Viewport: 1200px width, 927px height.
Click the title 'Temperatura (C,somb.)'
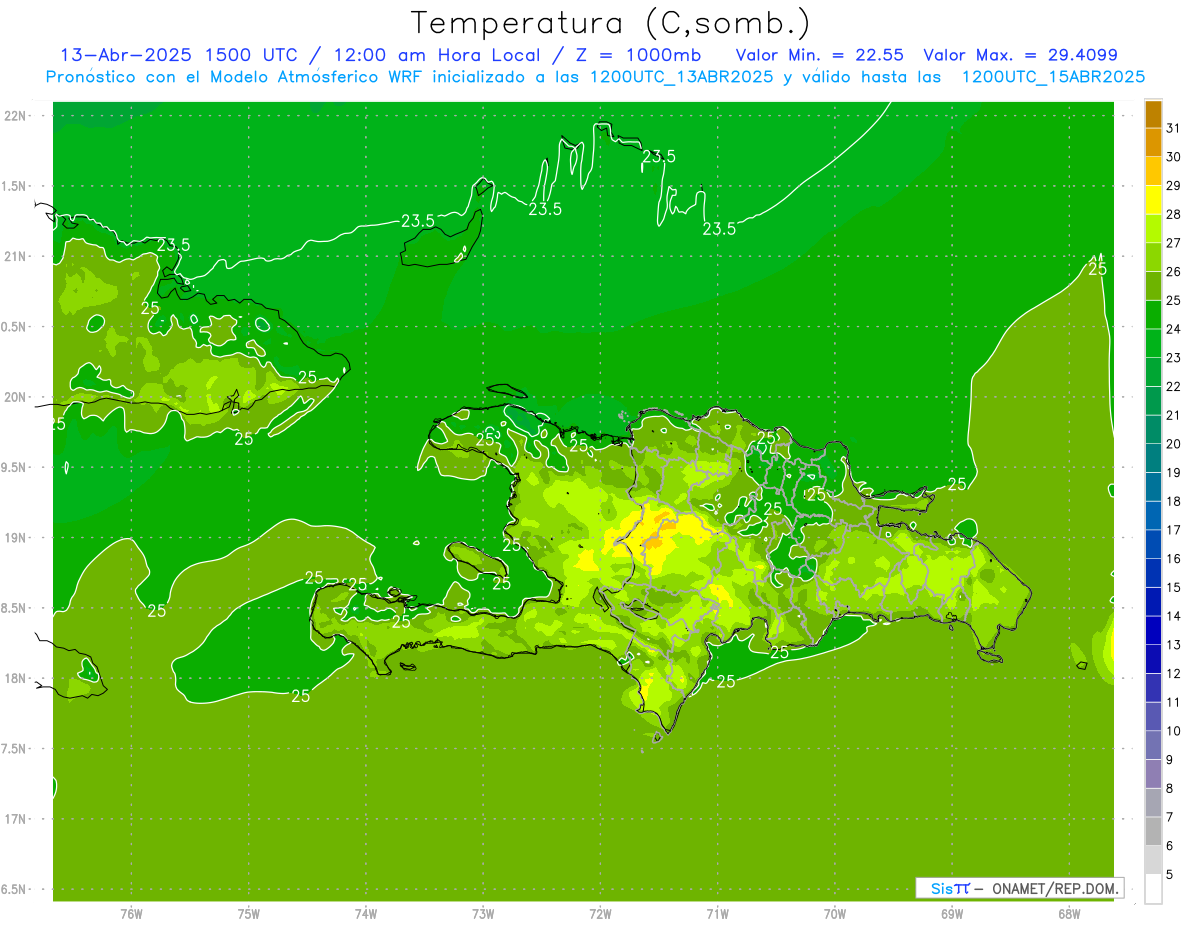point(611,23)
